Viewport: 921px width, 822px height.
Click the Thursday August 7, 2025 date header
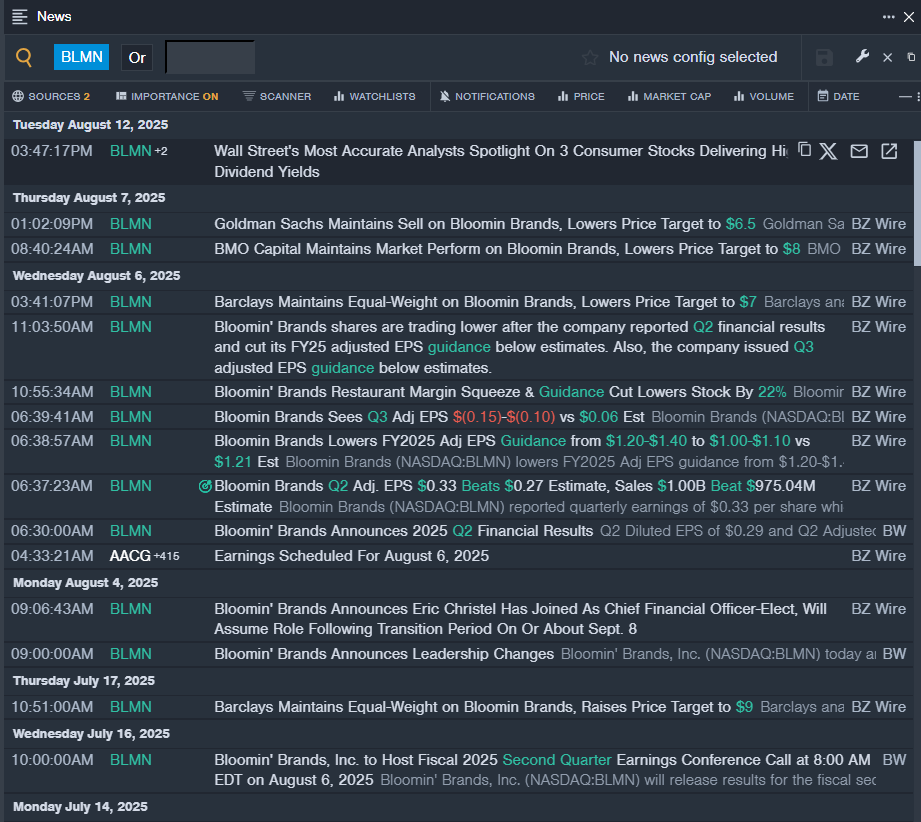[x=89, y=197]
